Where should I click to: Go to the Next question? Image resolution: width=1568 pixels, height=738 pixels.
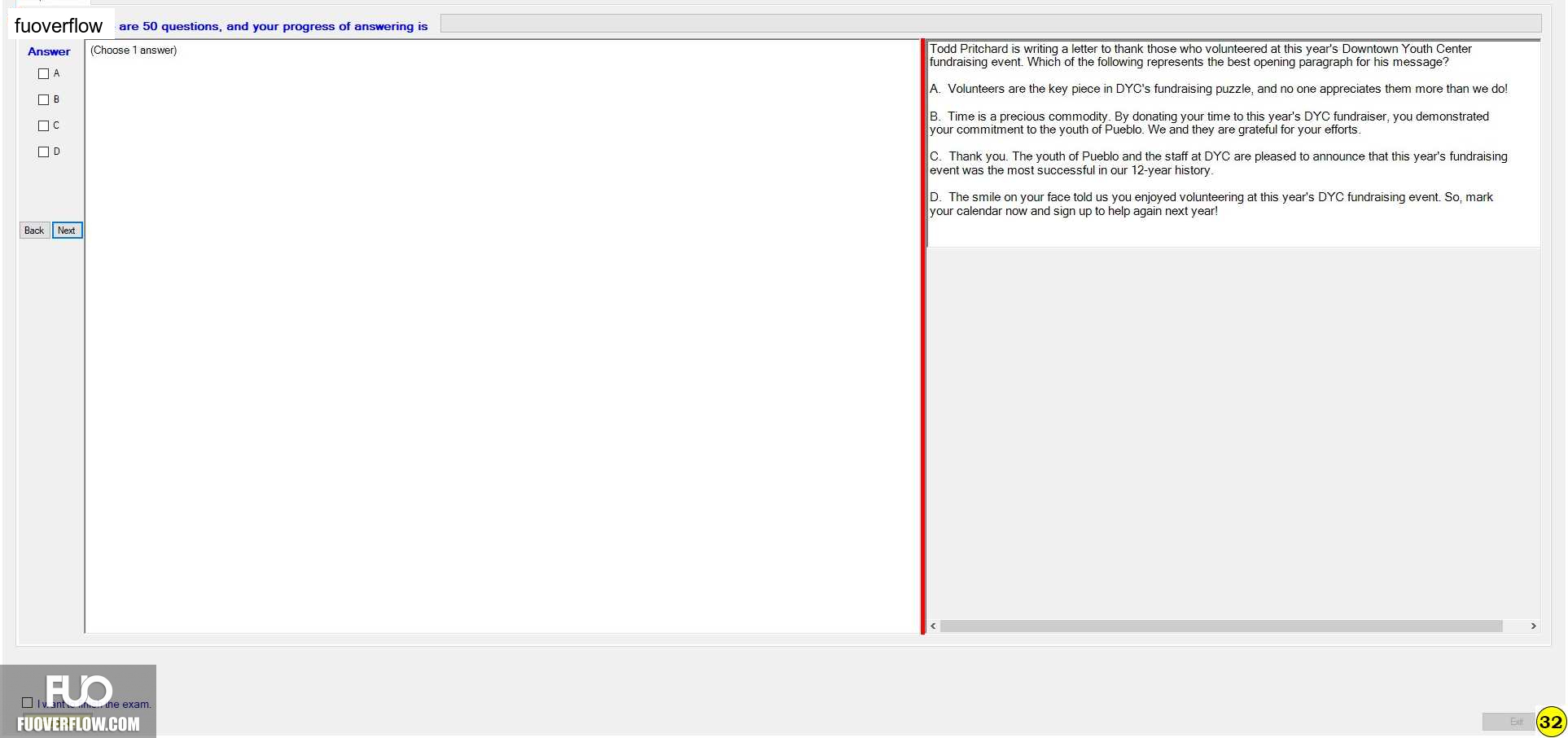(x=68, y=231)
